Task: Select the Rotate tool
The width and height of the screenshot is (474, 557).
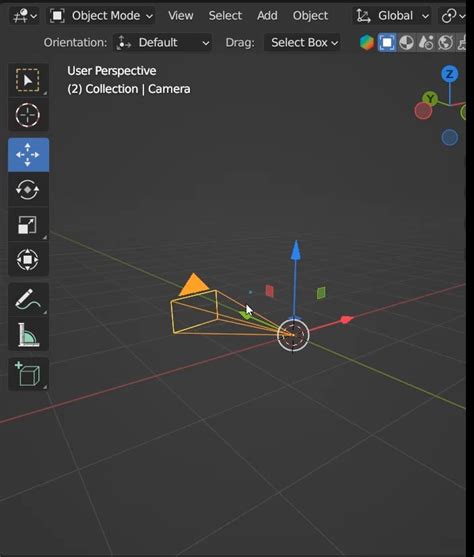Action: [x=28, y=190]
